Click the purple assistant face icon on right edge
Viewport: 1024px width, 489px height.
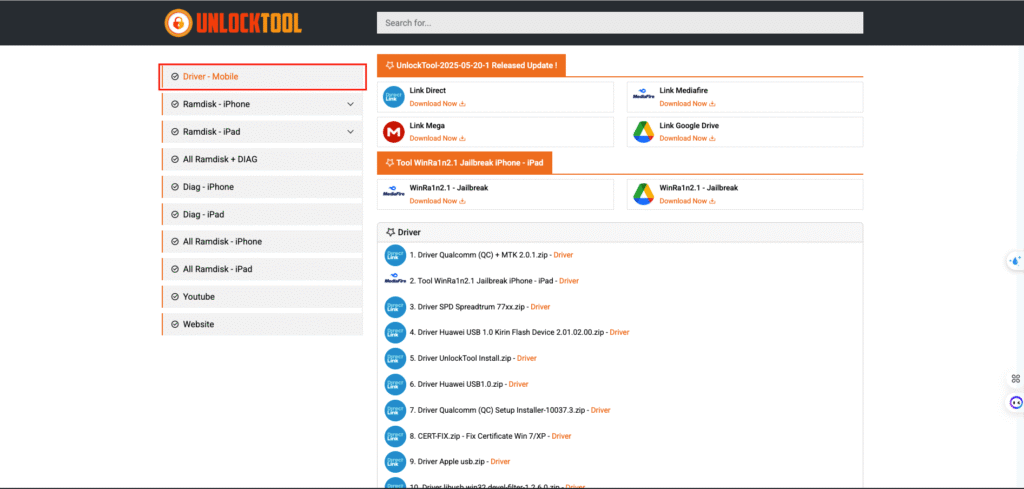[x=1016, y=402]
